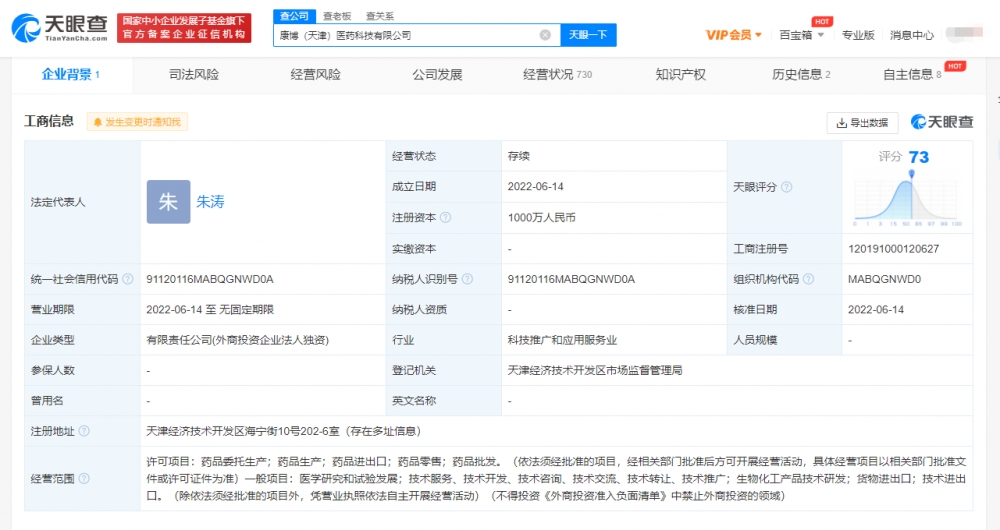This screenshot has width=1000, height=530.
Task: Click help icon next to 统一社会信用代码
Action: [x=128, y=279]
